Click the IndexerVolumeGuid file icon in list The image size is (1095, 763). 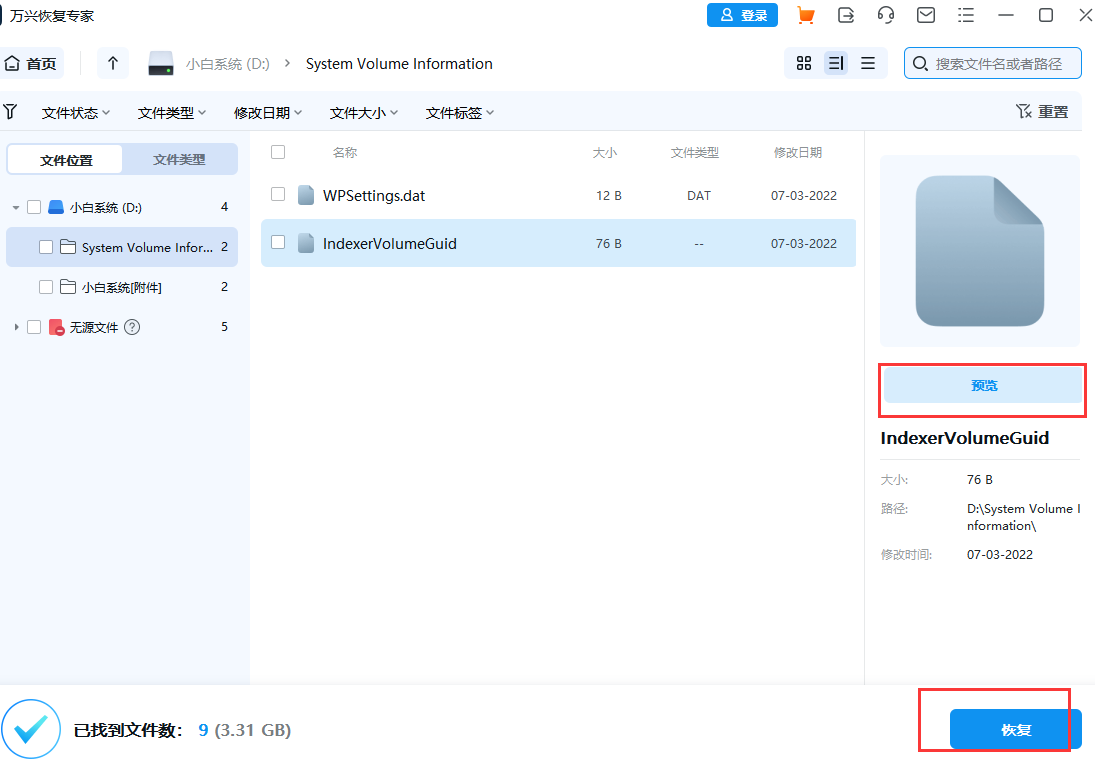pos(306,244)
